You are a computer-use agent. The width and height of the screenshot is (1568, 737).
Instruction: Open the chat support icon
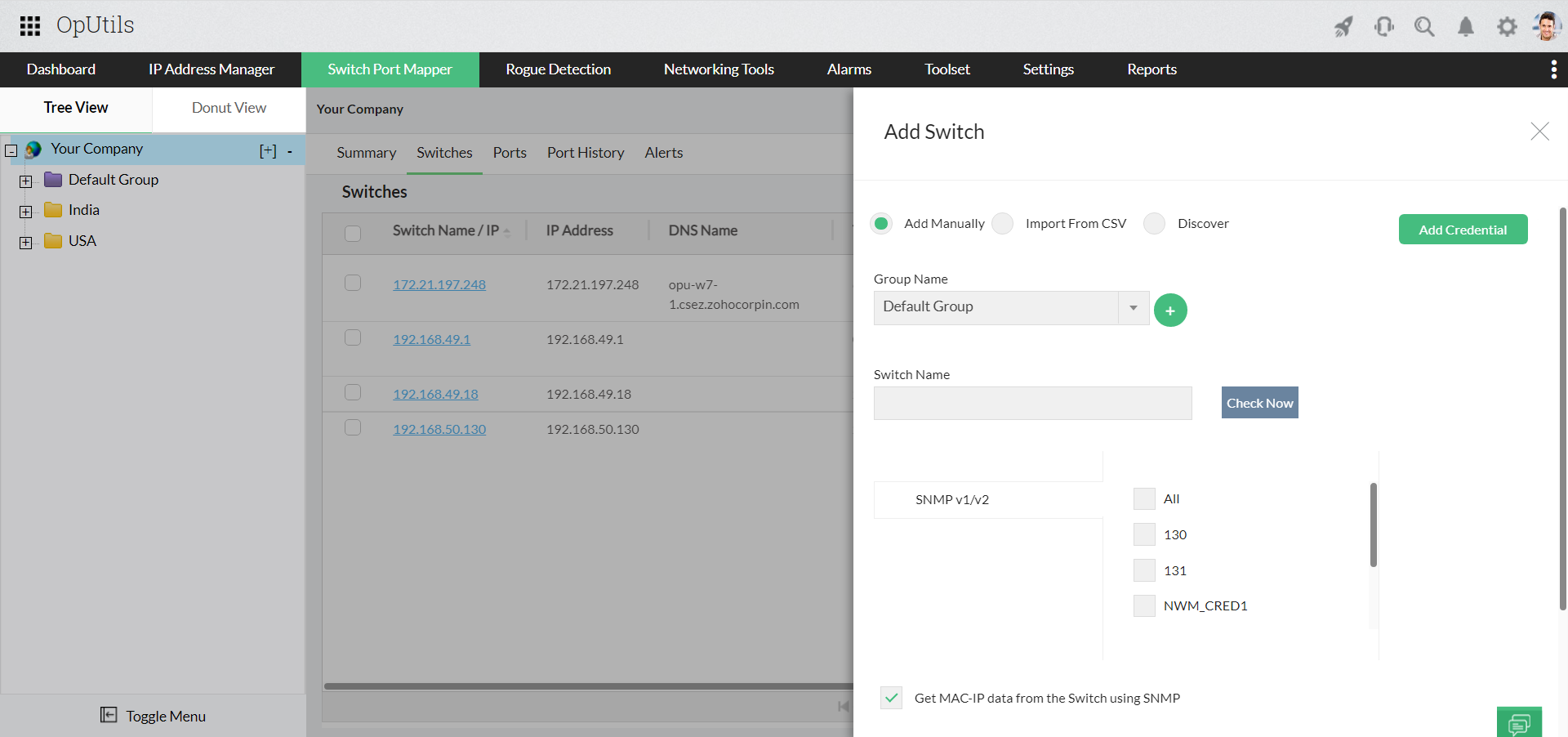coord(1519,723)
